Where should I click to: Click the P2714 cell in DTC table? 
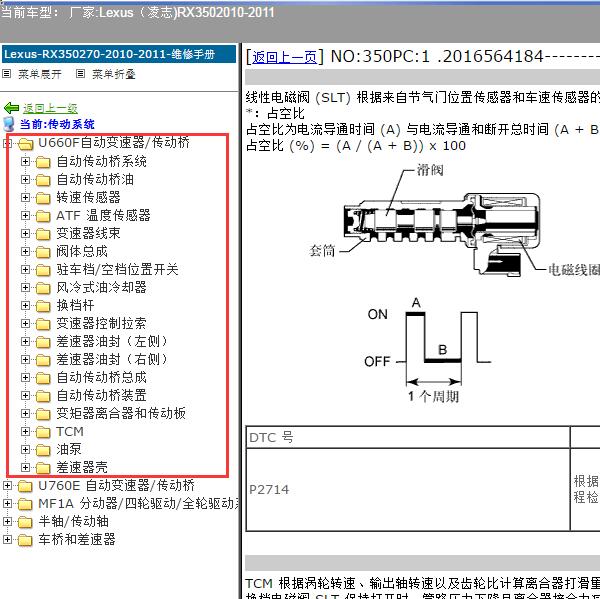pyautogui.click(x=408, y=490)
